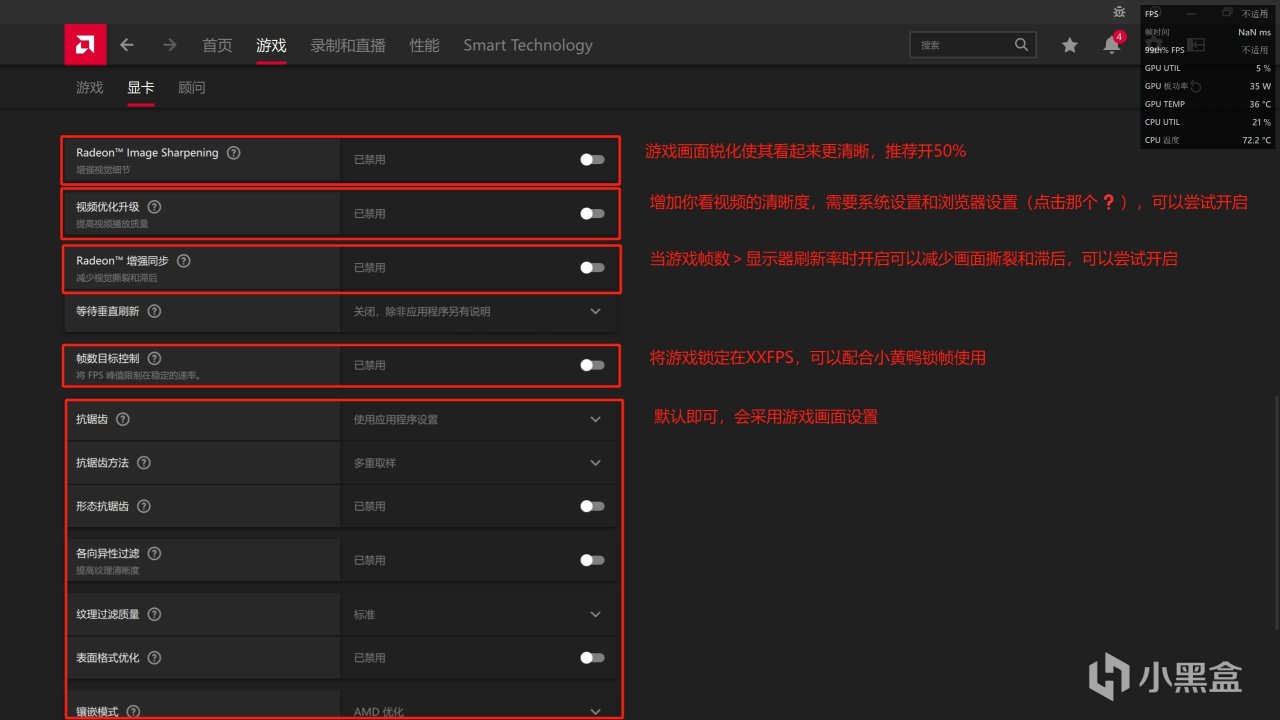Select the 显卡 sub-tab
Viewport: 1280px width, 720px height.
[x=141, y=88]
